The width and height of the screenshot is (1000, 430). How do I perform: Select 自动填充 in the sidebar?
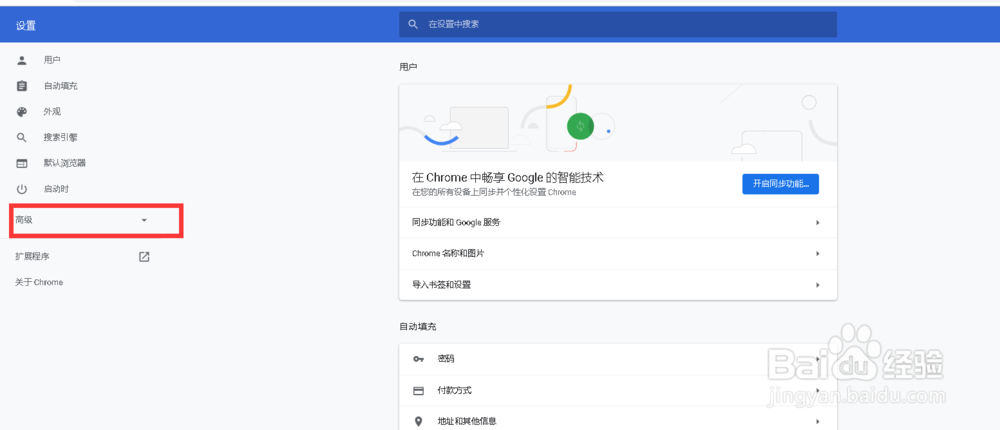click(x=61, y=86)
